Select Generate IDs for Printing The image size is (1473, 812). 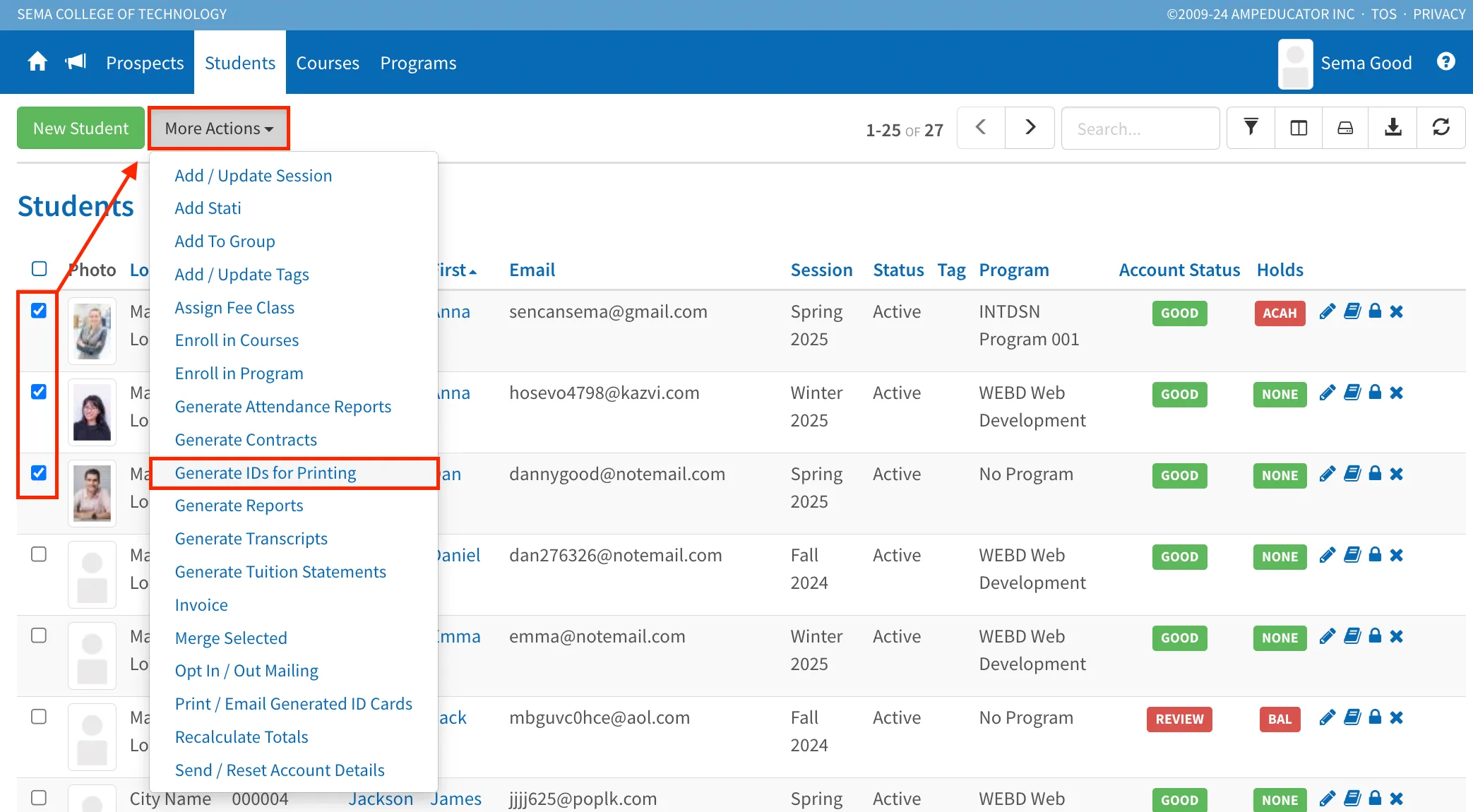pos(266,473)
